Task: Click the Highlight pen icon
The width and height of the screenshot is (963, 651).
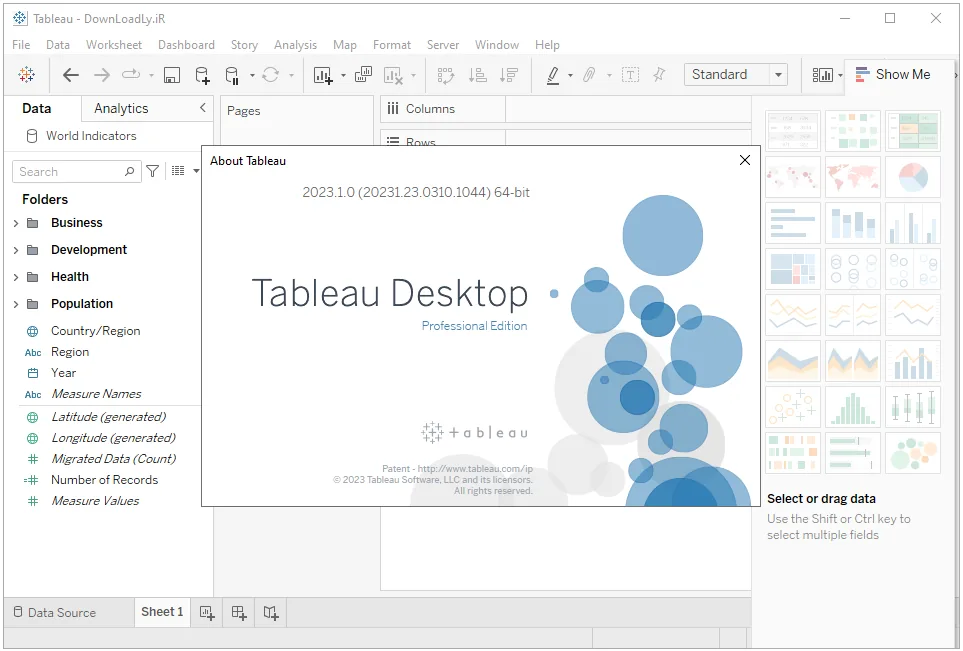Action: click(x=553, y=75)
